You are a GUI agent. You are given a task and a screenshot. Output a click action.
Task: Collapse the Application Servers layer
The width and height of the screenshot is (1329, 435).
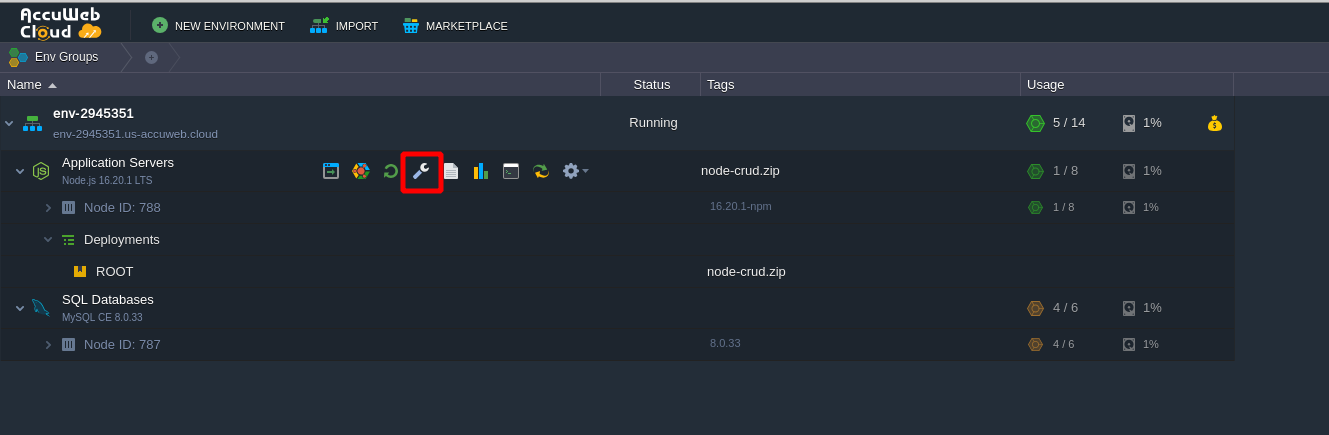tap(20, 171)
